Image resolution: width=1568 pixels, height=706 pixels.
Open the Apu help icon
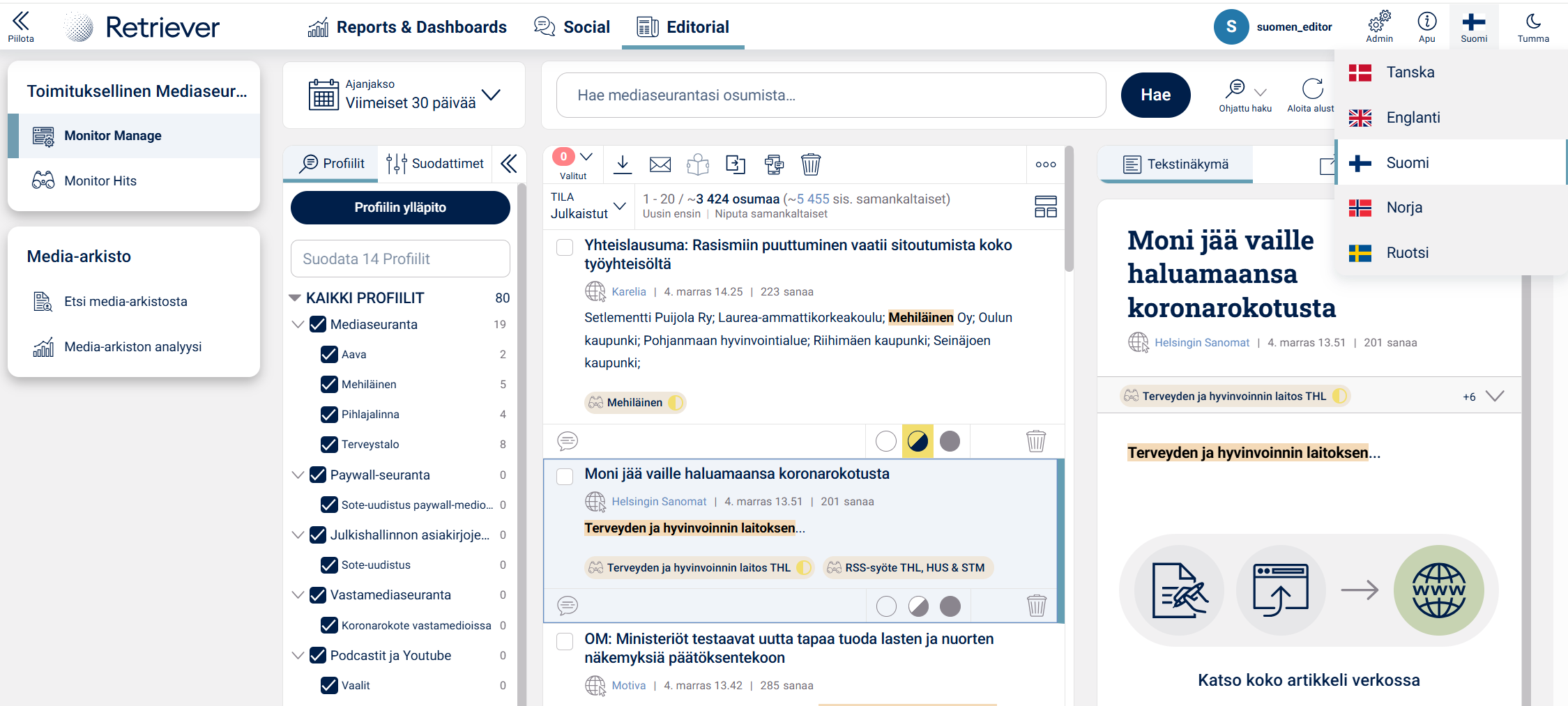1426,26
